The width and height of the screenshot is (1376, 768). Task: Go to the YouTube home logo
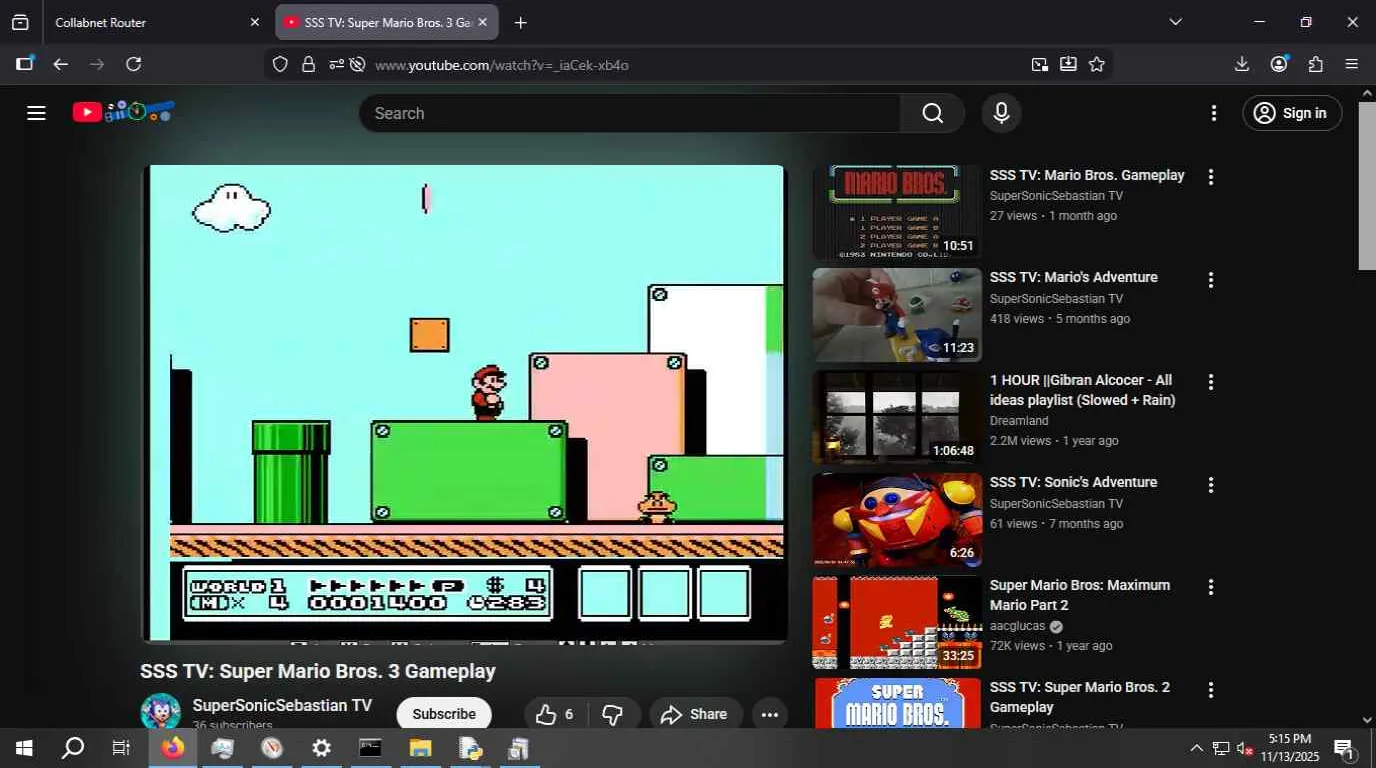coord(124,112)
